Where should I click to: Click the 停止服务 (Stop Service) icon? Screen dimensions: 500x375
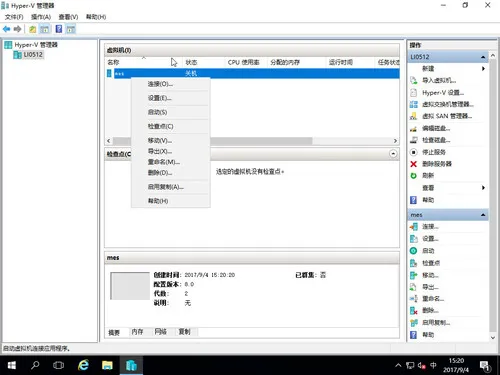click(413, 152)
